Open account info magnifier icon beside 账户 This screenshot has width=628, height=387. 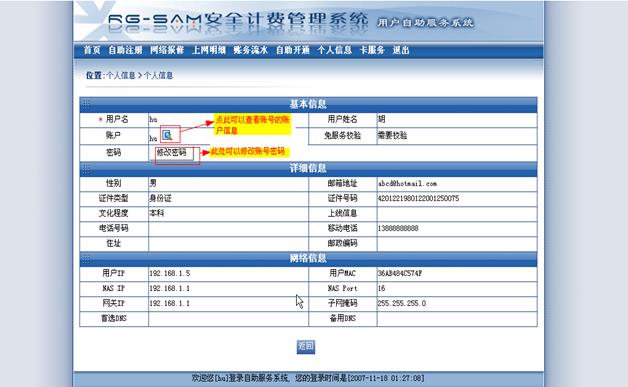[x=167, y=135]
